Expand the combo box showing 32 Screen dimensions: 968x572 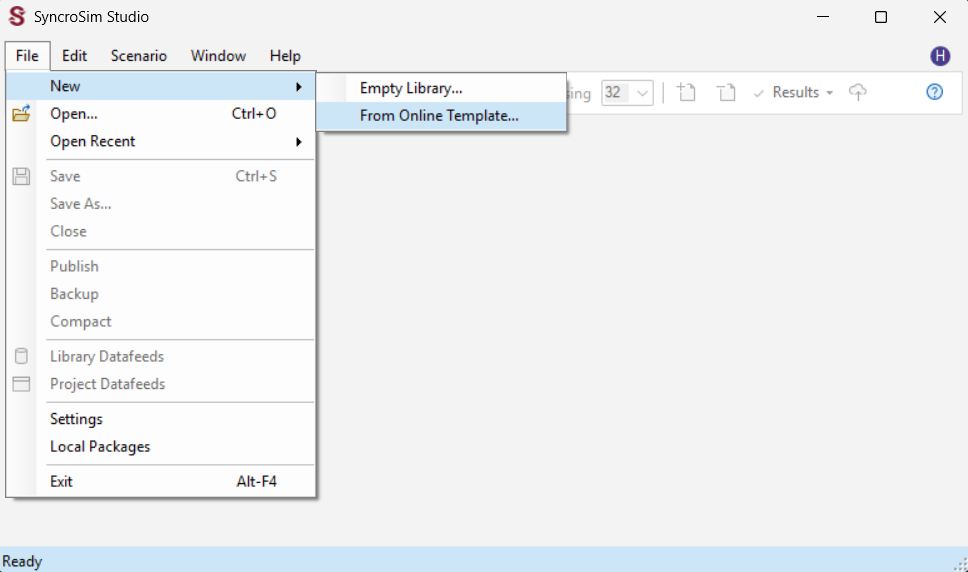(x=642, y=93)
